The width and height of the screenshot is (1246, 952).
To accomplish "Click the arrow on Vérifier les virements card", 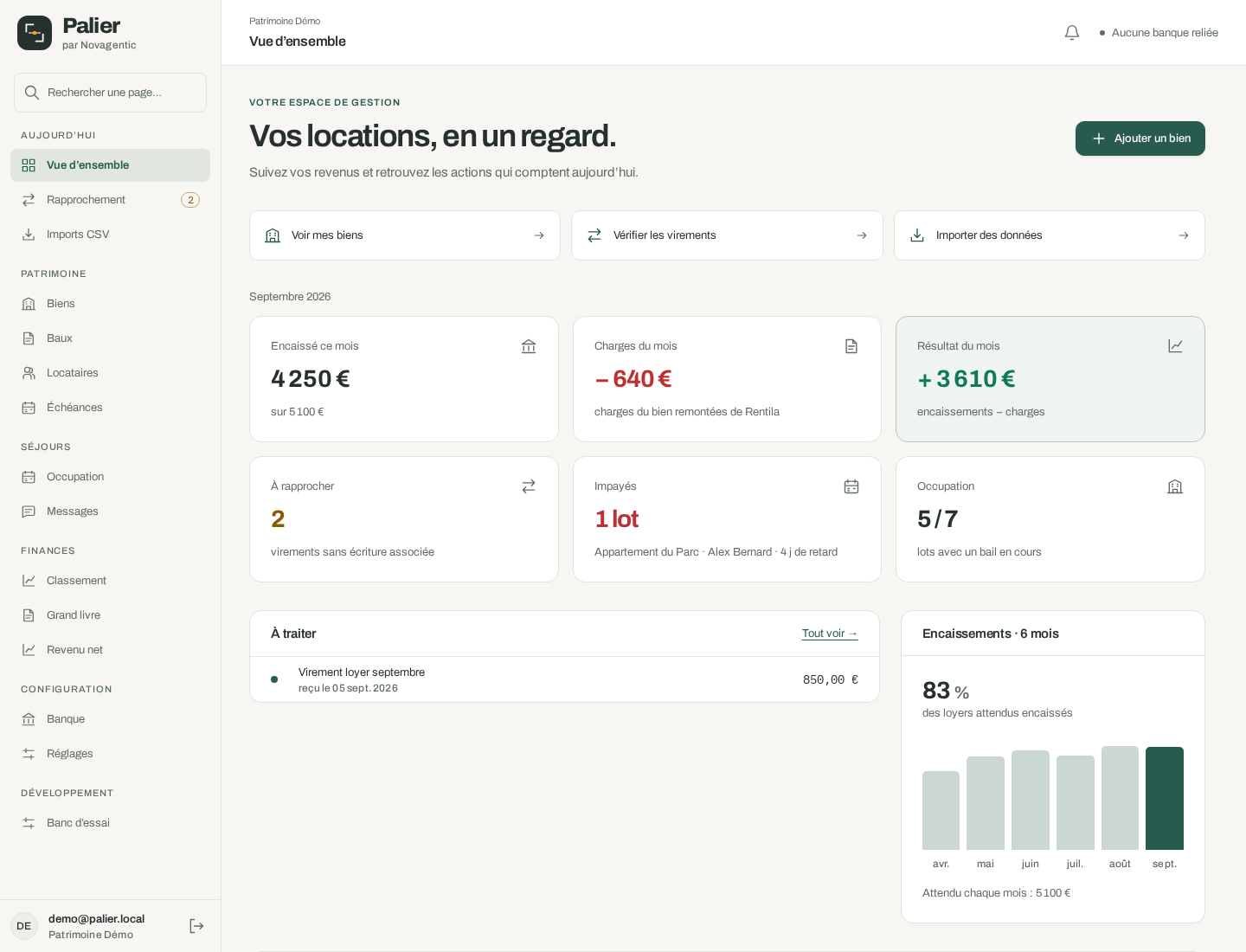I will pyautogui.click(x=862, y=235).
